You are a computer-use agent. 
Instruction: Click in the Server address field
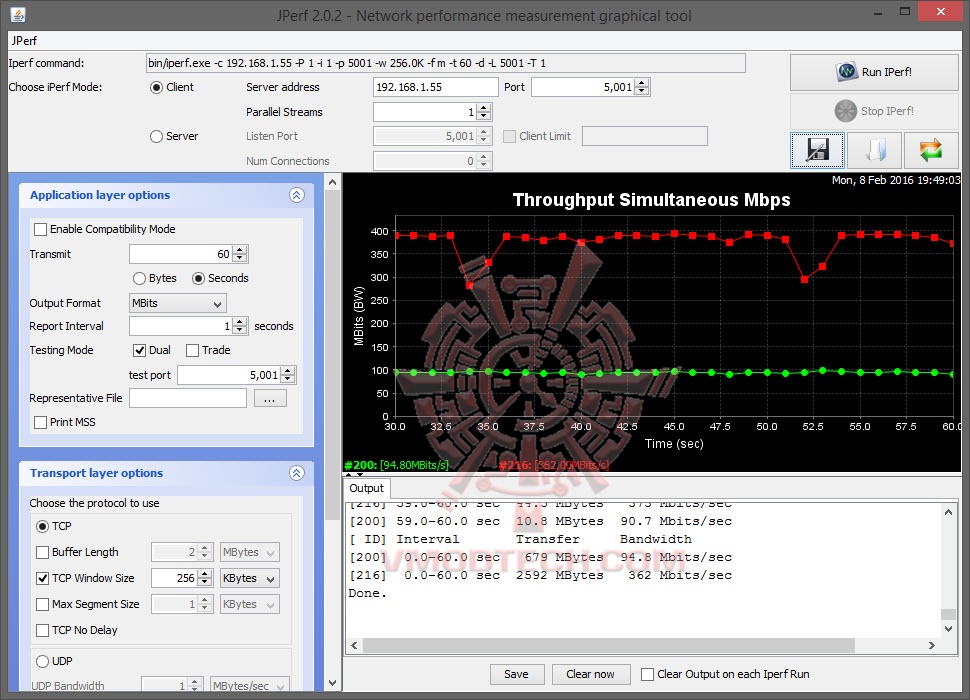click(x=435, y=87)
